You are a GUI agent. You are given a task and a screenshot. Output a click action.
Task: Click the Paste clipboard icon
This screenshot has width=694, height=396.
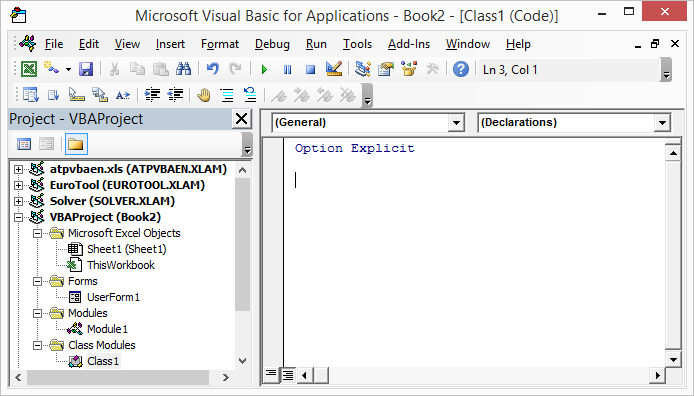pos(160,69)
